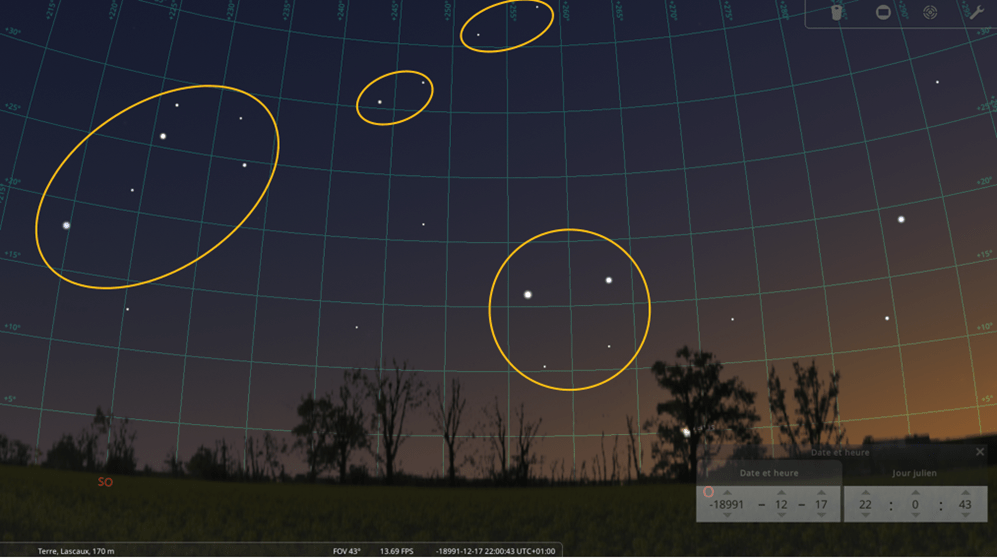Image resolution: width=997 pixels, height=558 pixels.
Task: Click the rounded screen icon in top toolbar
Action: click(x=883, y=13)
